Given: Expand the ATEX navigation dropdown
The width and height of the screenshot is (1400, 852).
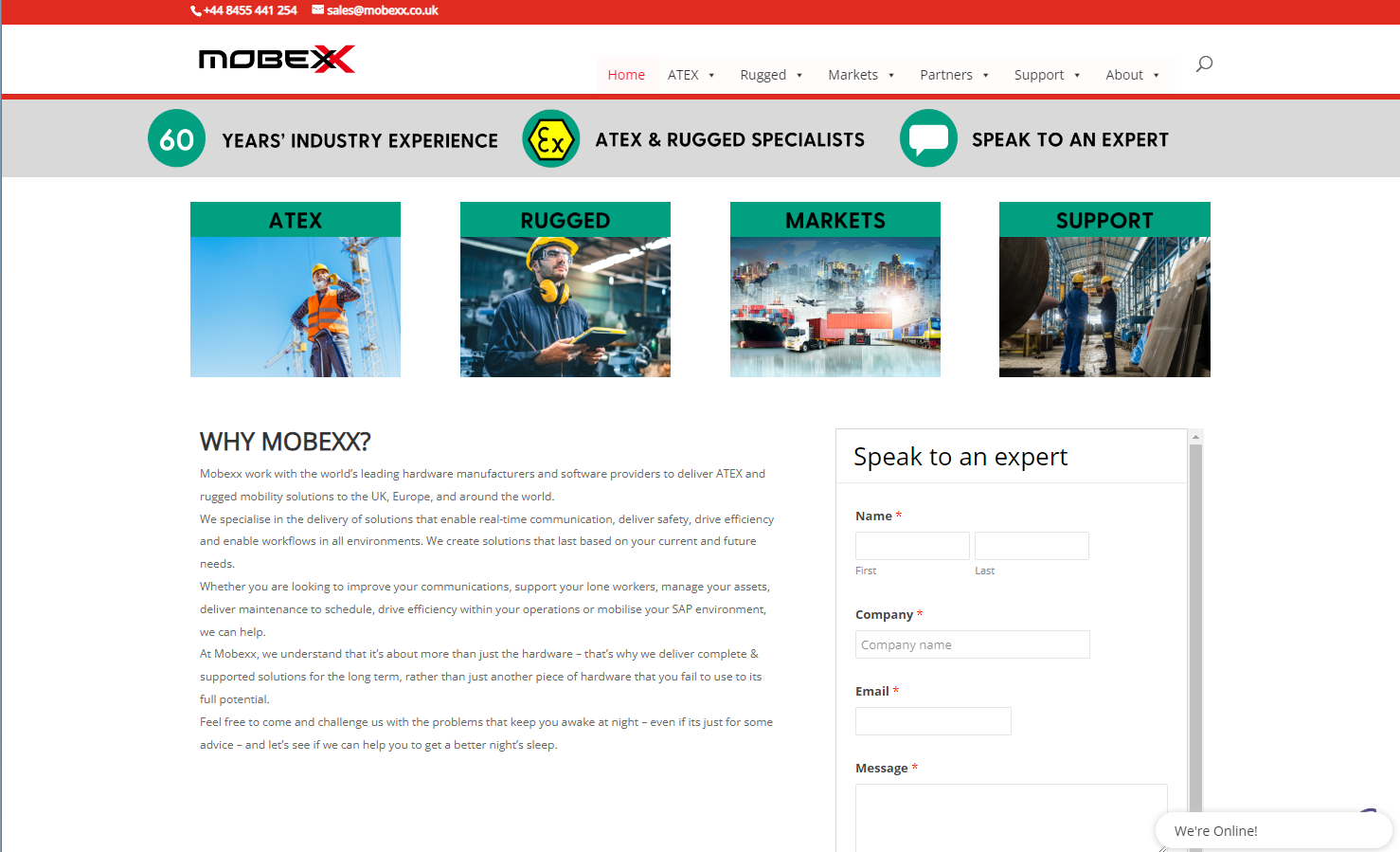Looking at the screenshot, I should [x=691, y=74].
